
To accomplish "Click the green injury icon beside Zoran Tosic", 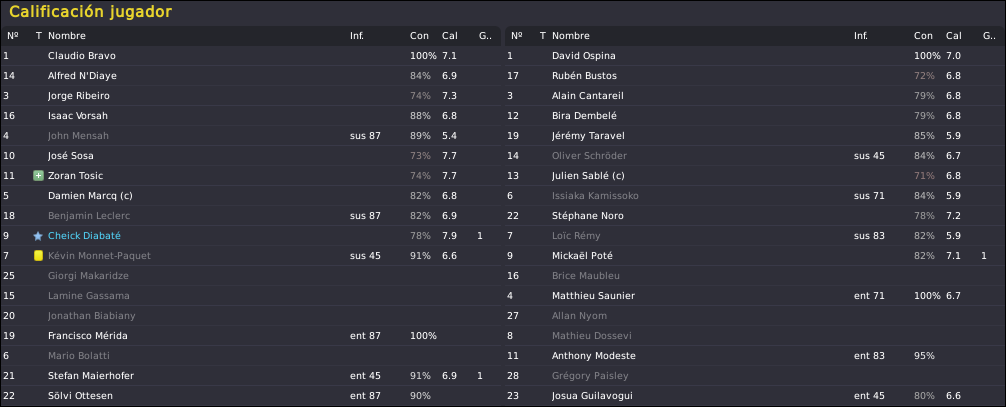I will (38, 175).
